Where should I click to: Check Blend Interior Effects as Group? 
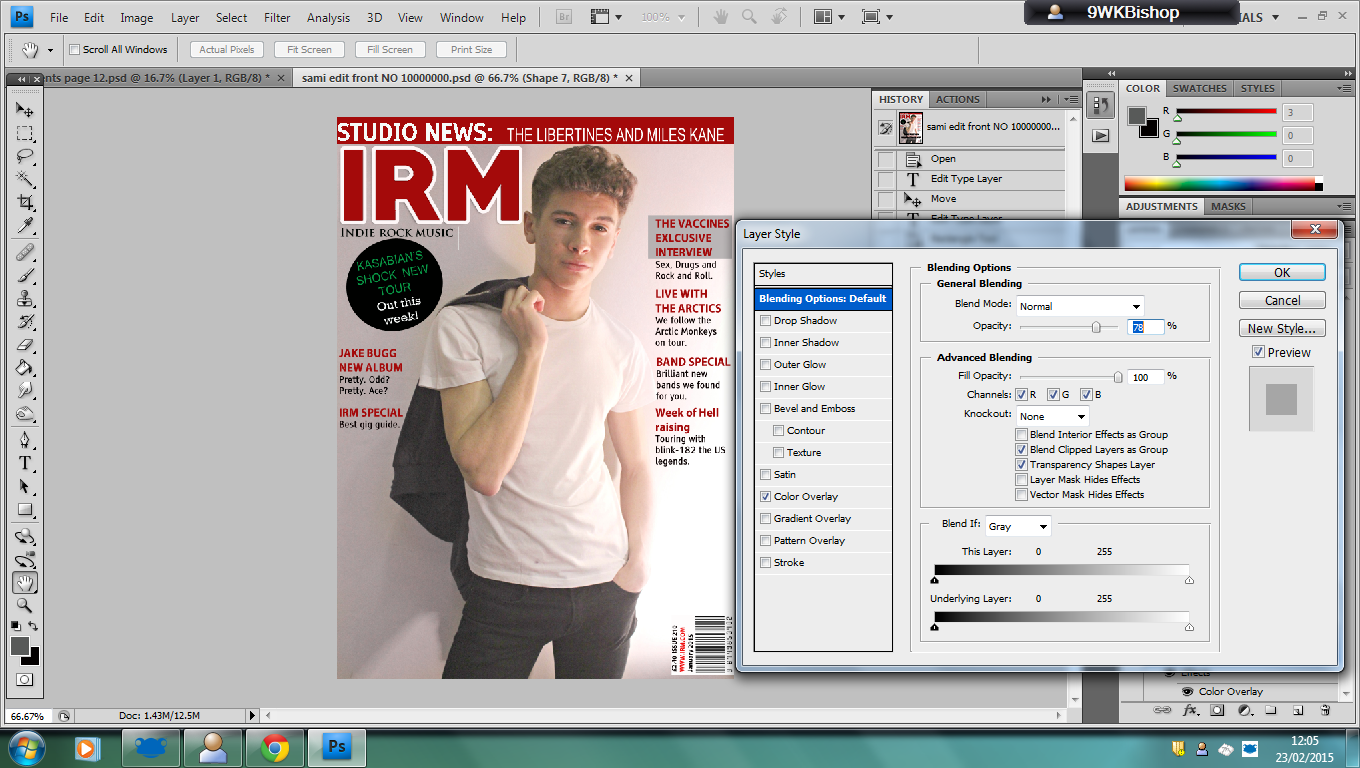(1021, 435)
